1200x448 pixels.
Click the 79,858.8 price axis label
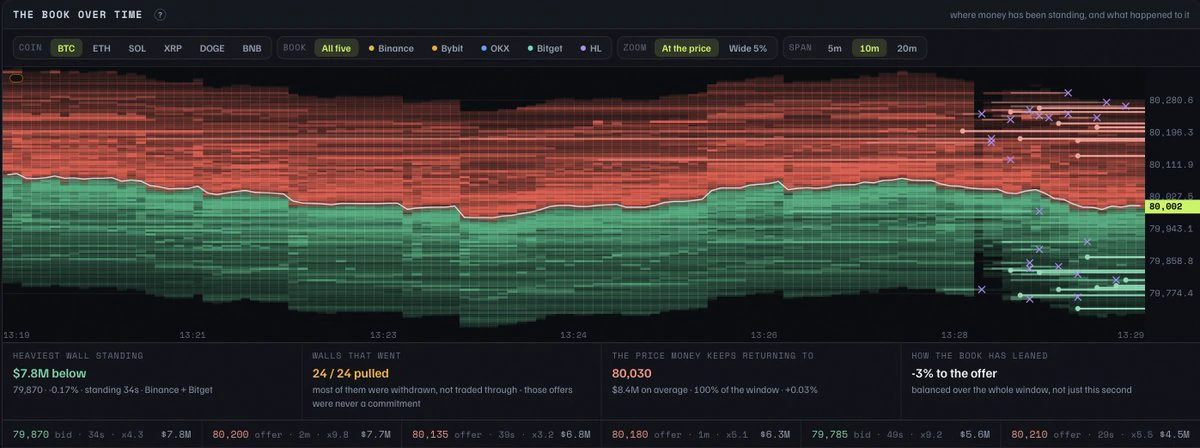[x=1172, y=261]
